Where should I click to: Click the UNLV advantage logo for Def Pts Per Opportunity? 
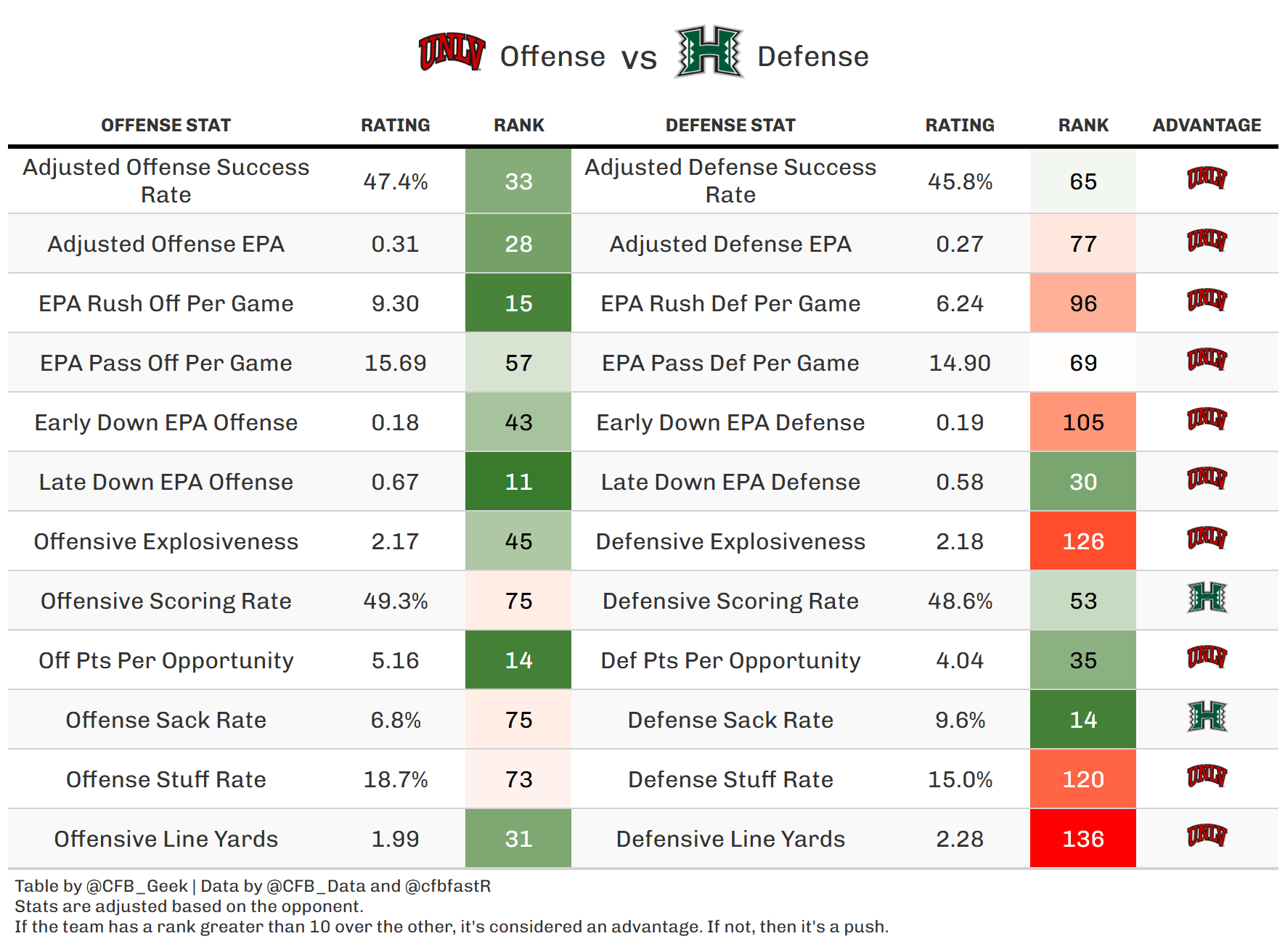tap(1207, 657)
